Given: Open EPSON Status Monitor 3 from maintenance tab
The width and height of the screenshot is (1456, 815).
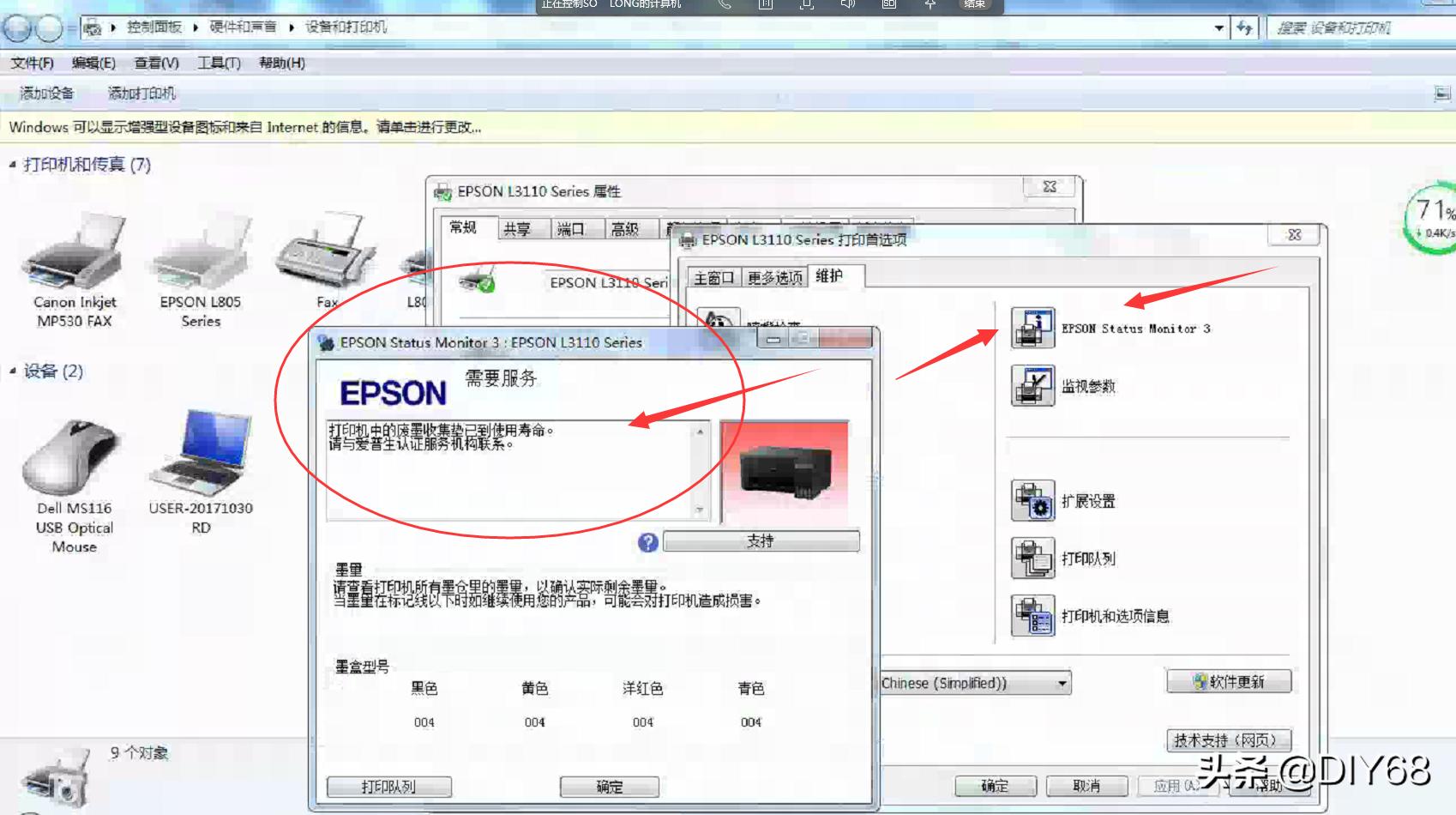Looking at the screenshot, I should (x=1034, y=329).
